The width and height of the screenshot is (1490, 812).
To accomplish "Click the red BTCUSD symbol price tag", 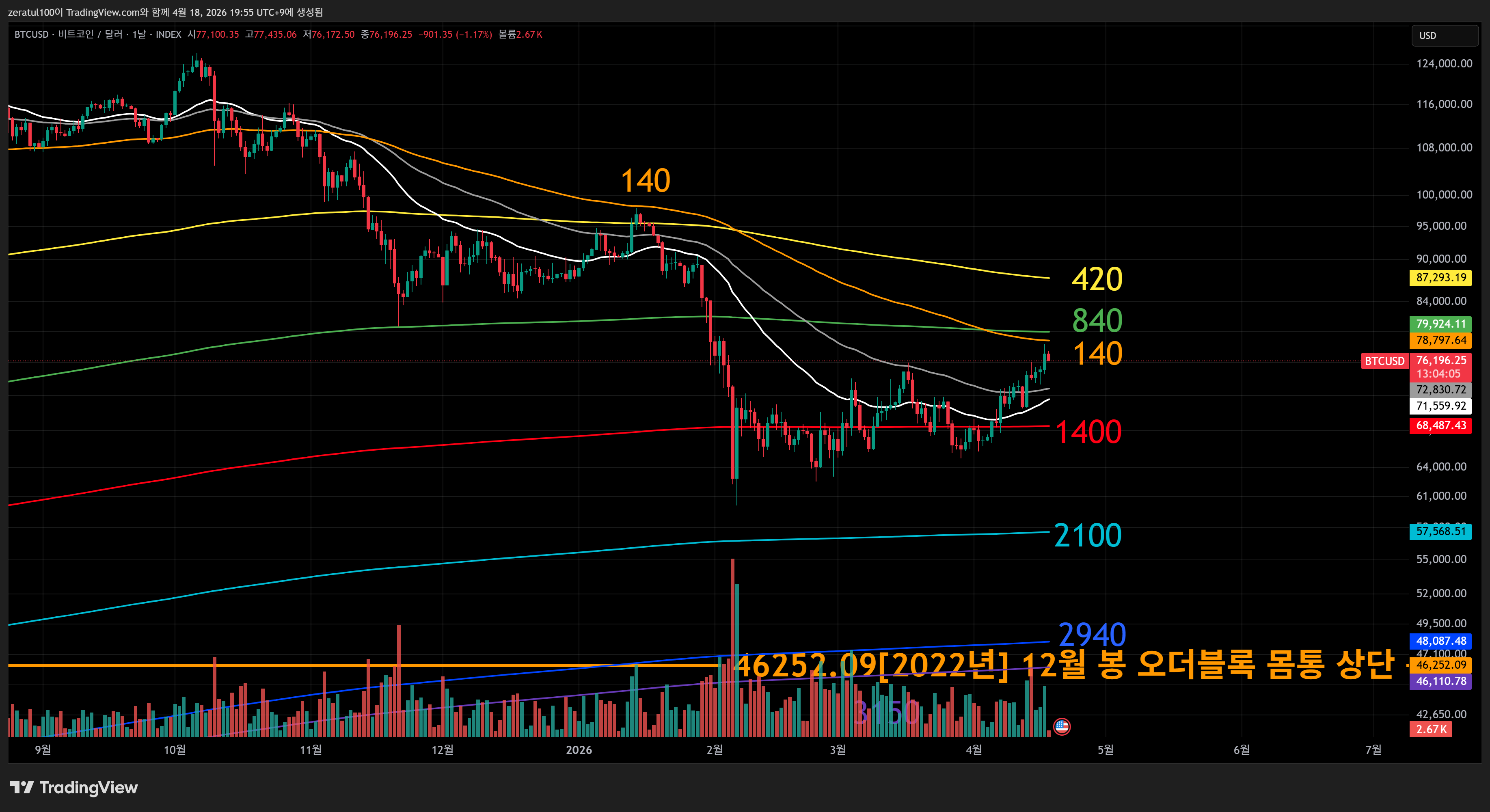I will click(1384, 361).
